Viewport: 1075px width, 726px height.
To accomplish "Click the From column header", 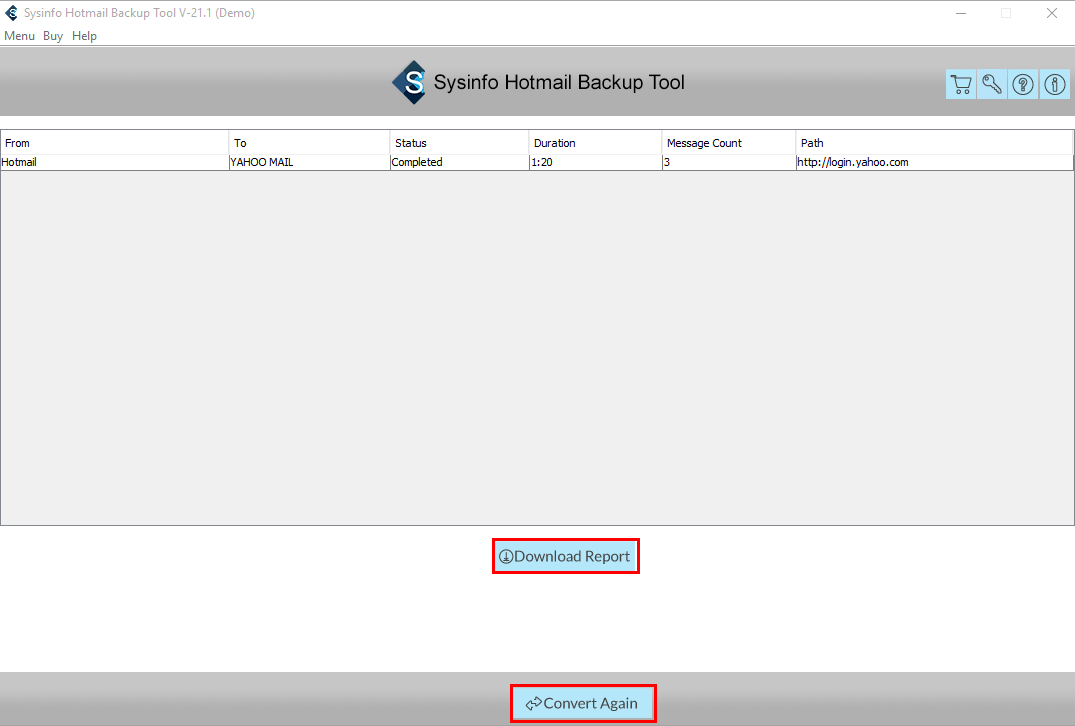I will (114, 143).
